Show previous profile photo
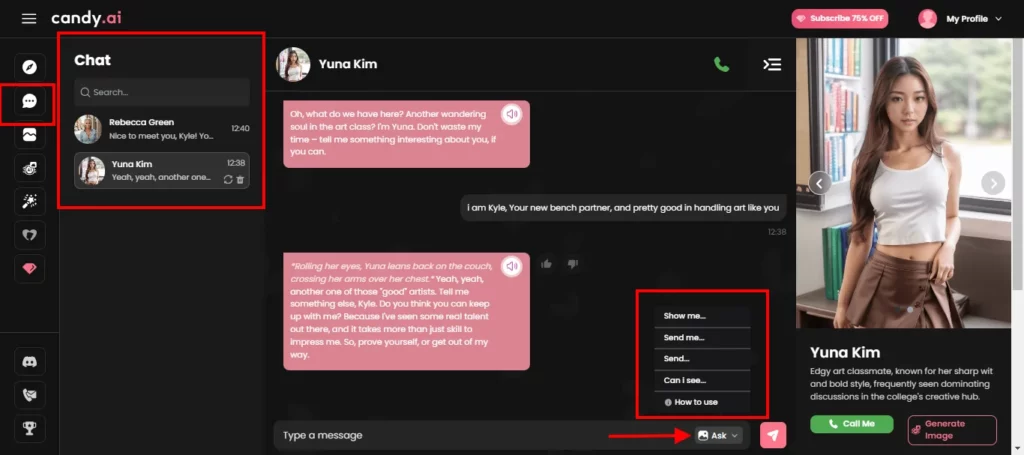Image resolution: width=1024 pixels, height=455 pixels. click(820, 183)
